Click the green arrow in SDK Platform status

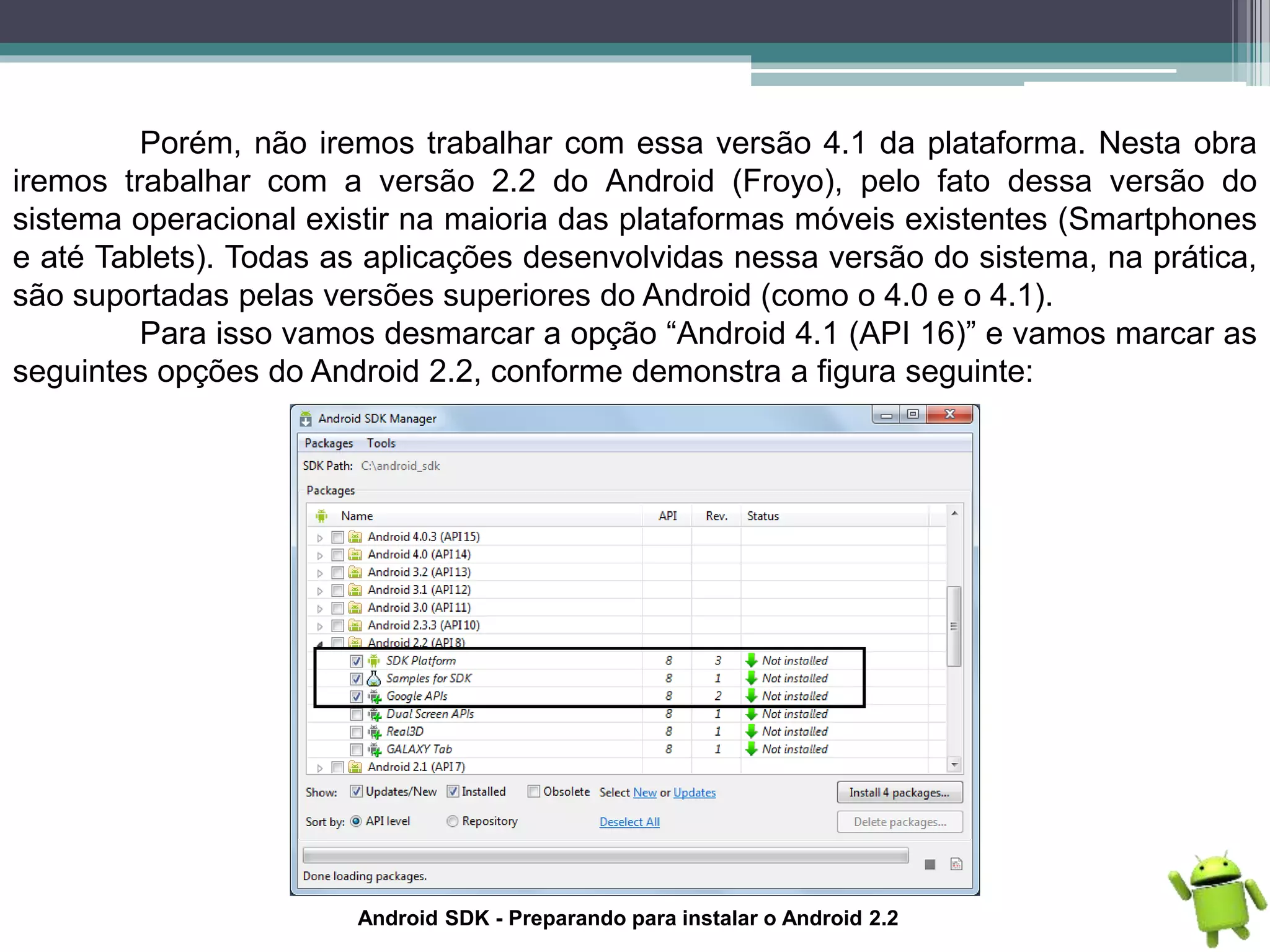click(x=752, y=661)
